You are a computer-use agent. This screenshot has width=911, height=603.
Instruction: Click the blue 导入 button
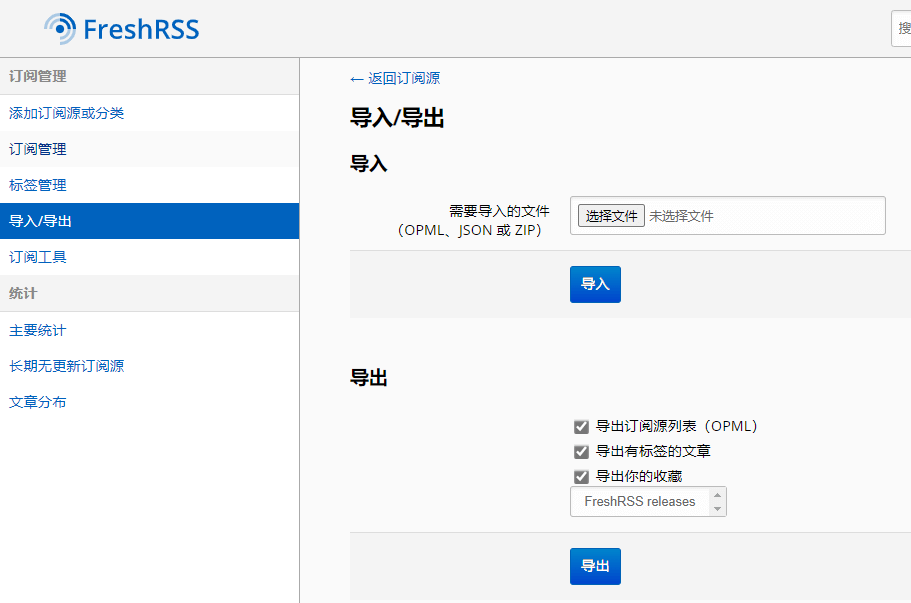tap(595, 284)
